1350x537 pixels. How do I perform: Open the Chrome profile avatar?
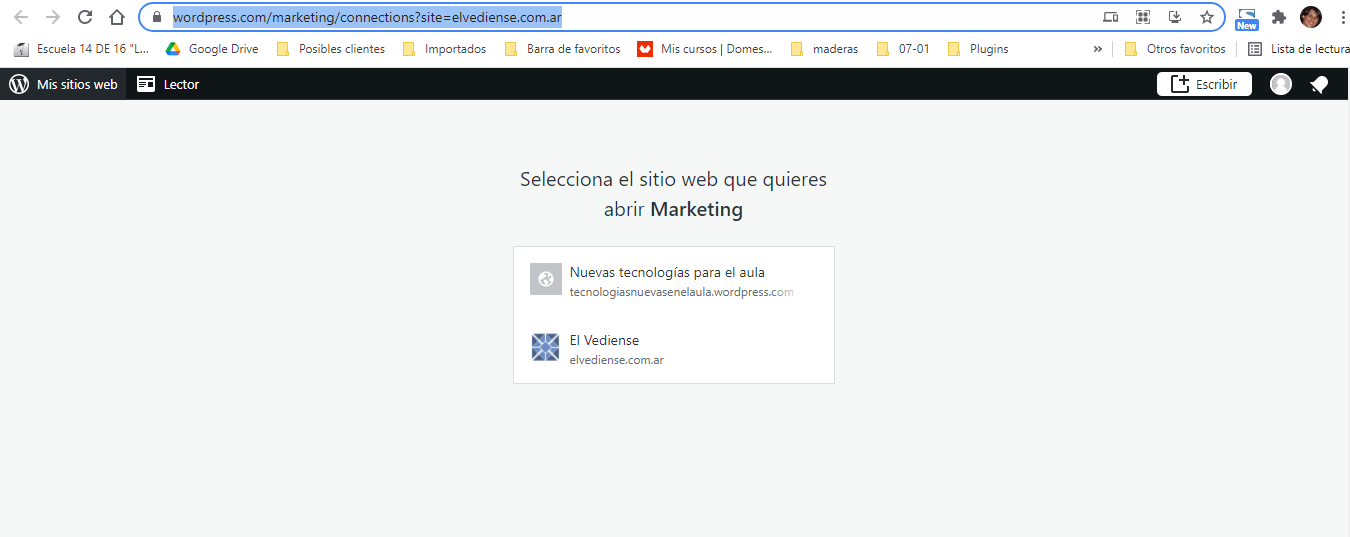click(x=1311, y=17)
